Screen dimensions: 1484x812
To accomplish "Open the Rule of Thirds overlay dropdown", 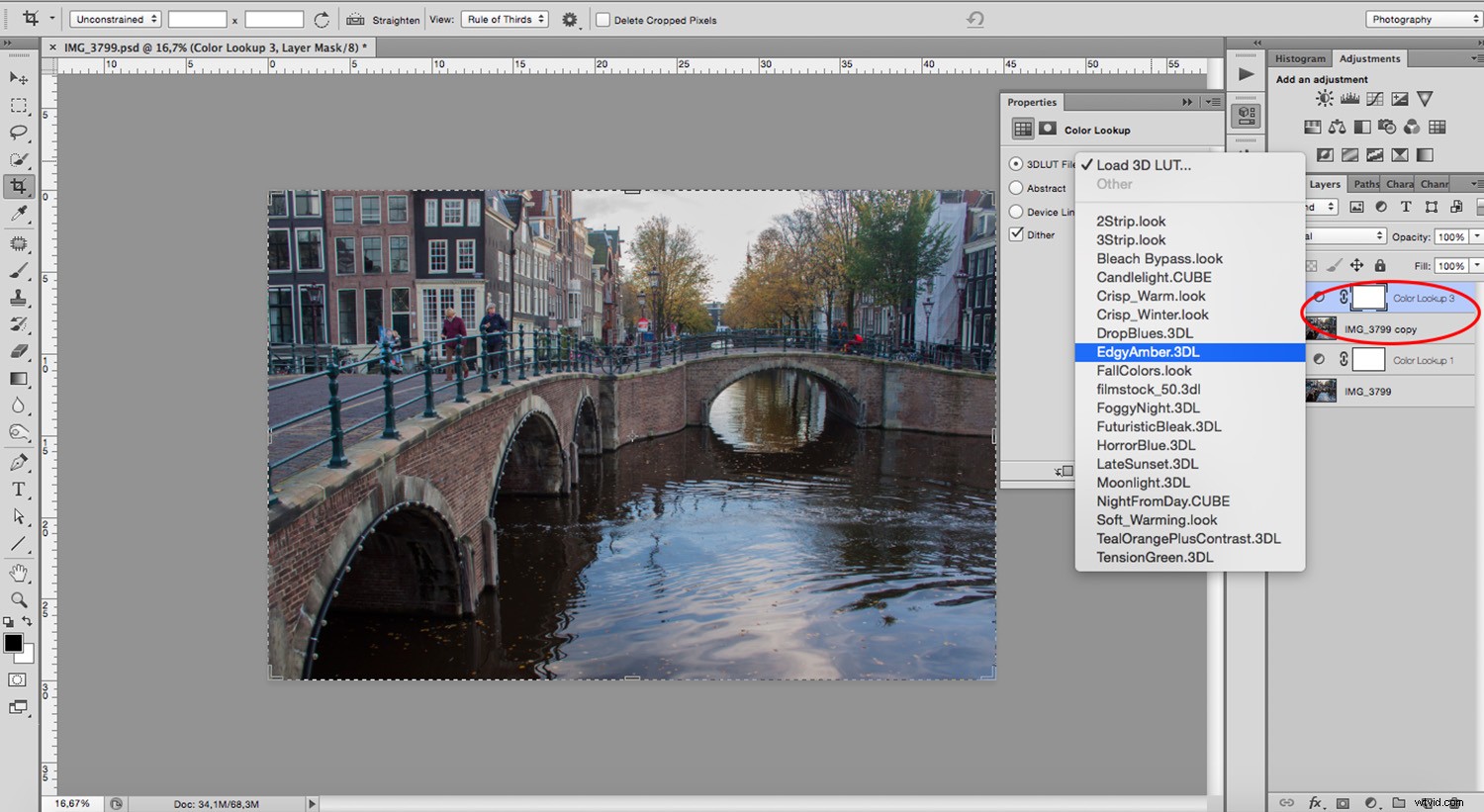I will (505, 19).
